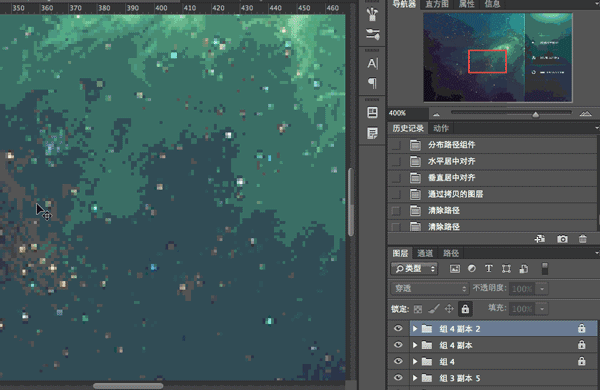Open the Character panel icon
The width and height of the screenshot is (600, 390).
pos(372,64)
